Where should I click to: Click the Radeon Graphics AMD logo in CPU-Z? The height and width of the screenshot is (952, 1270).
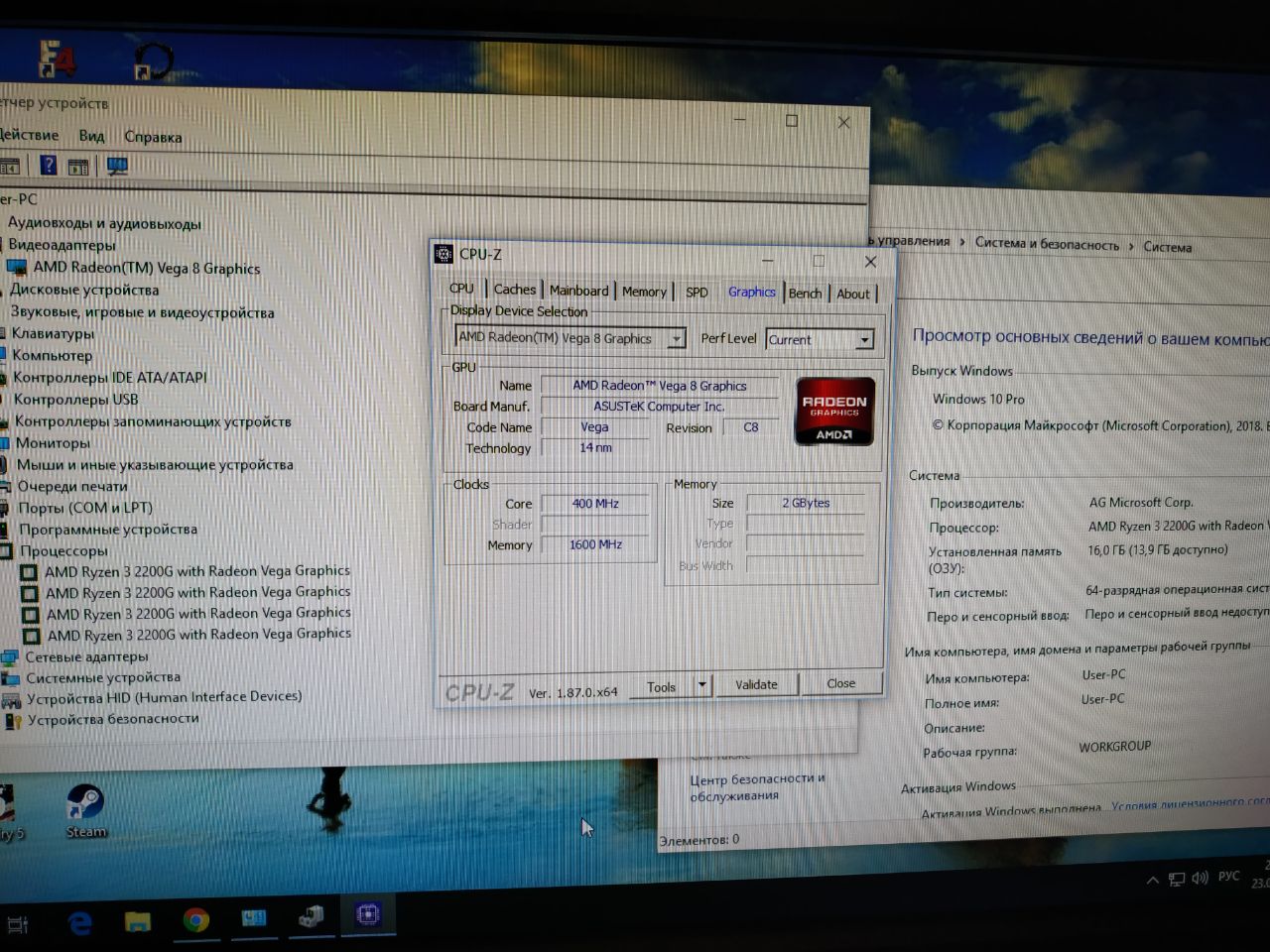pos(835,411)
